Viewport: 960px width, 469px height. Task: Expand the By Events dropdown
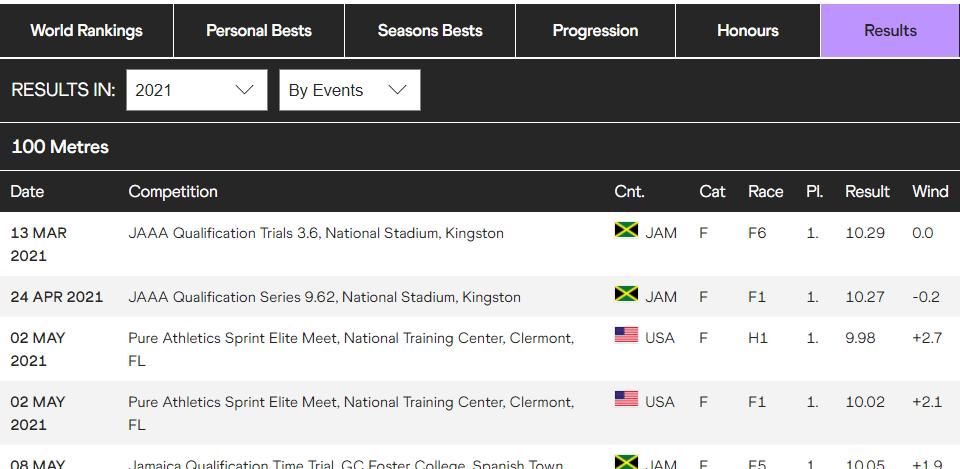(350, 90)
